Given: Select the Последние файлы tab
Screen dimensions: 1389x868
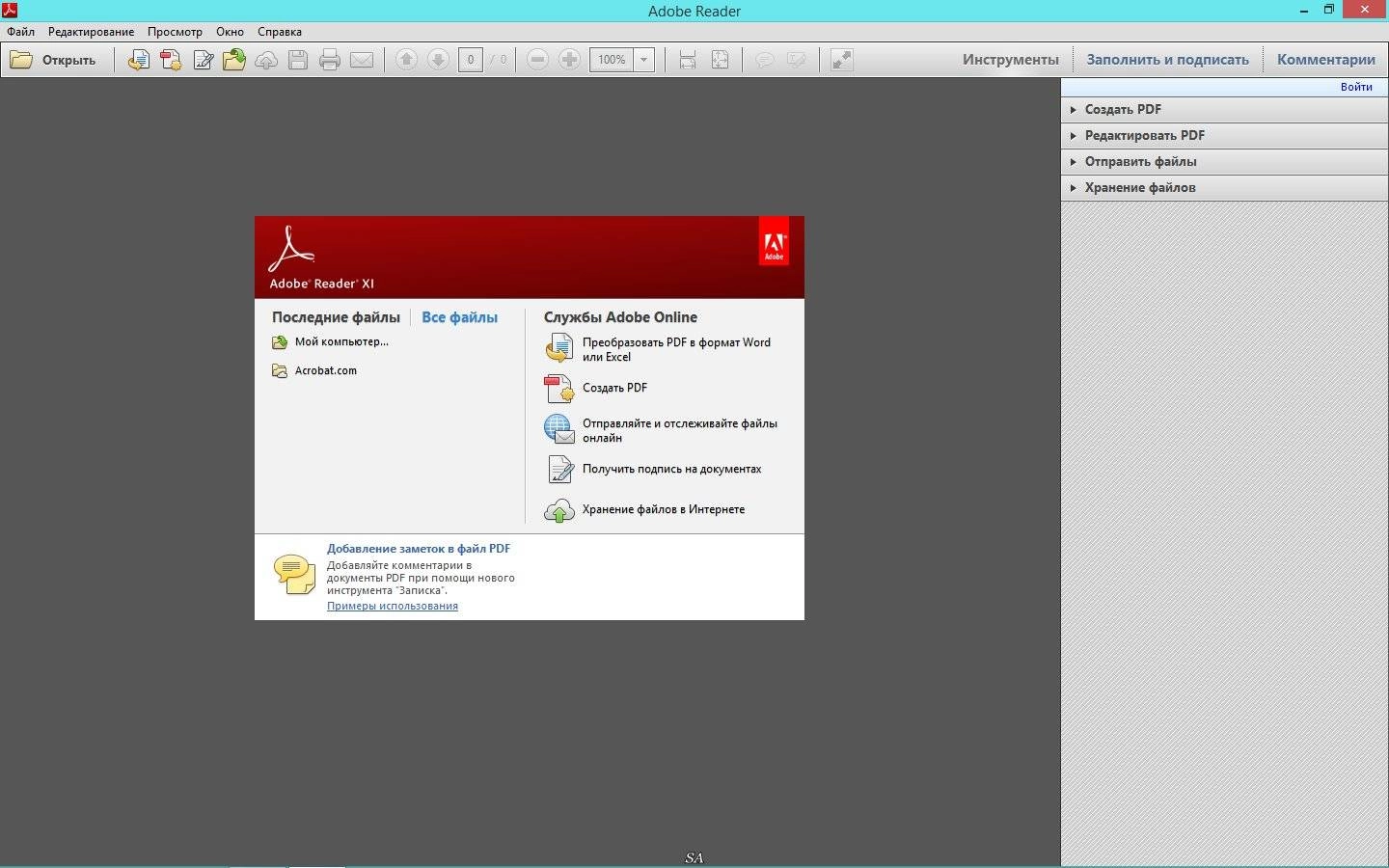Looking at the screenshot, I should coord(336,317).
